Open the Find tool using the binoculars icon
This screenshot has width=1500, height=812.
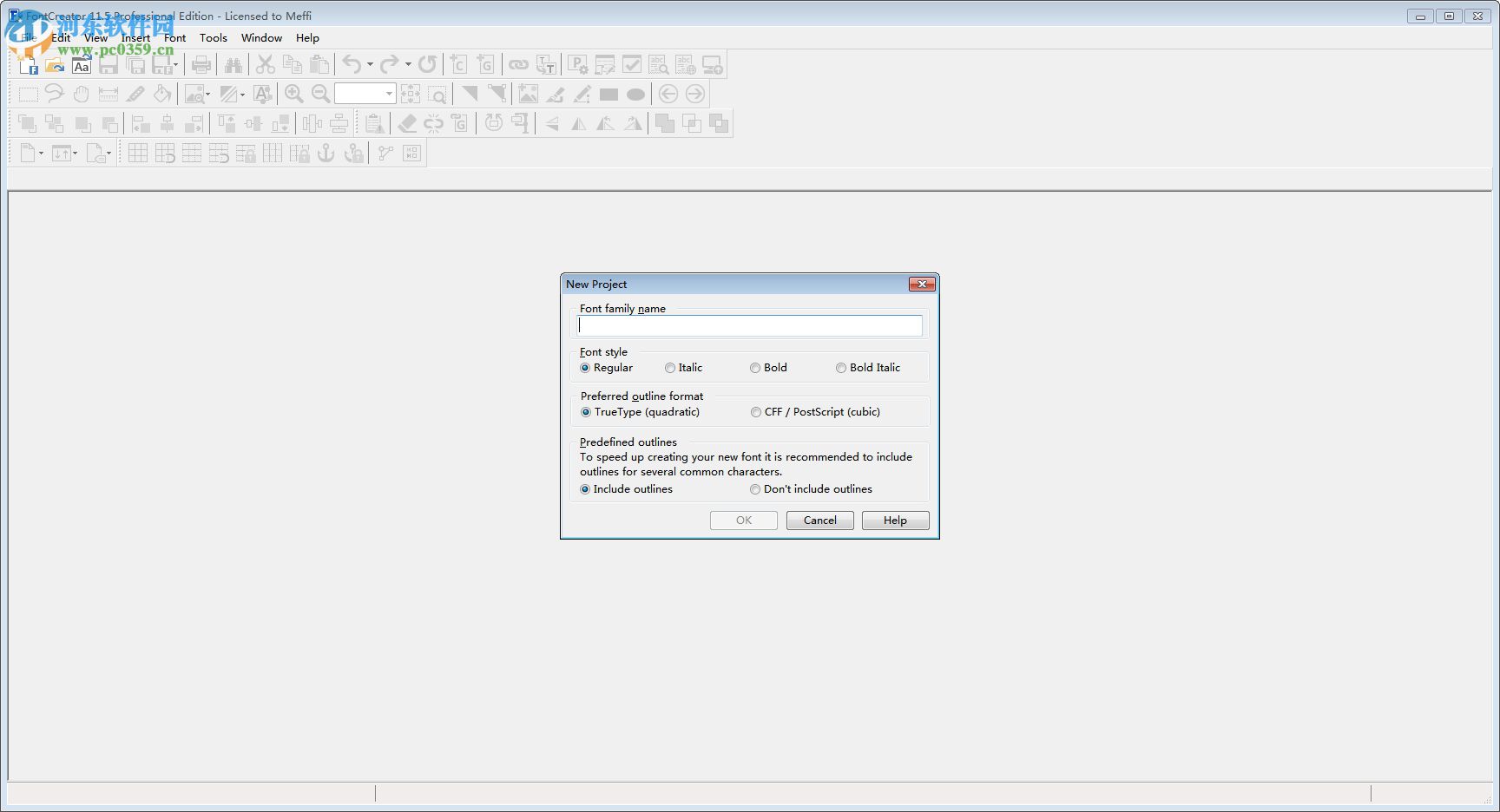click(x=233, y=64)
